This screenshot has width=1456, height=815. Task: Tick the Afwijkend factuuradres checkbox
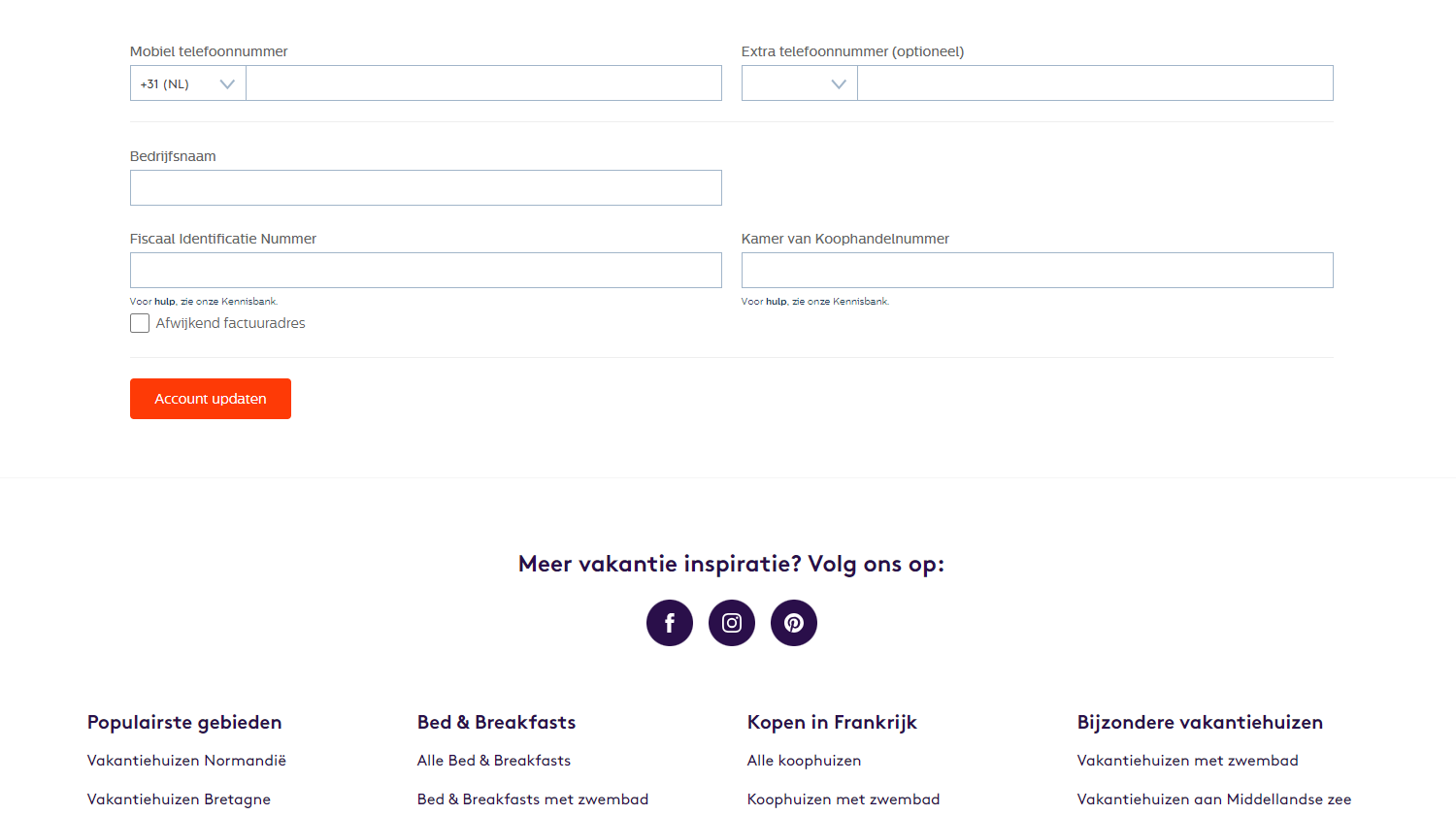click(x=140, y=323)
